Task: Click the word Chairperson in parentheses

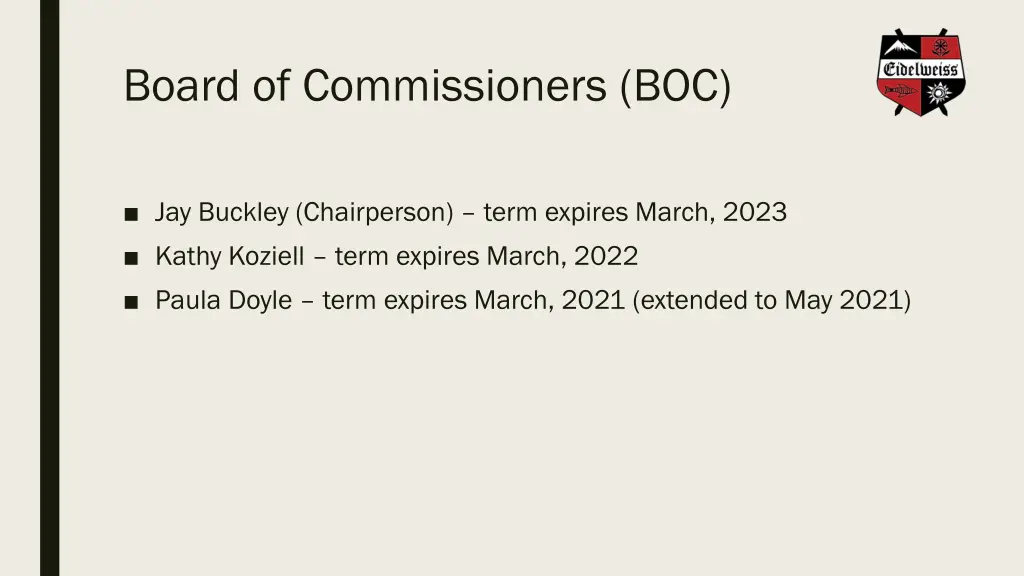Action: 374,212
